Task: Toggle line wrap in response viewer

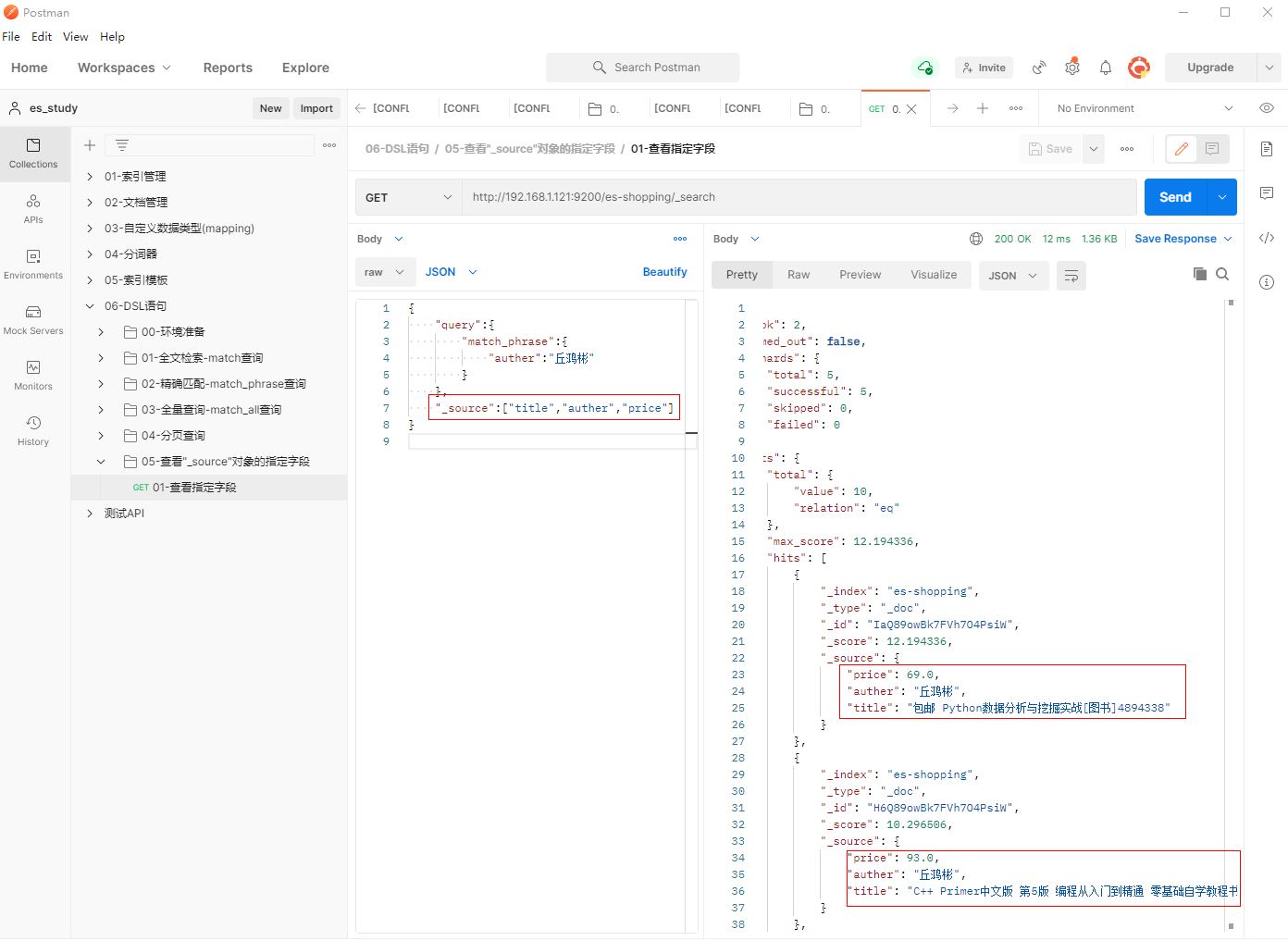Action: 1071,276
